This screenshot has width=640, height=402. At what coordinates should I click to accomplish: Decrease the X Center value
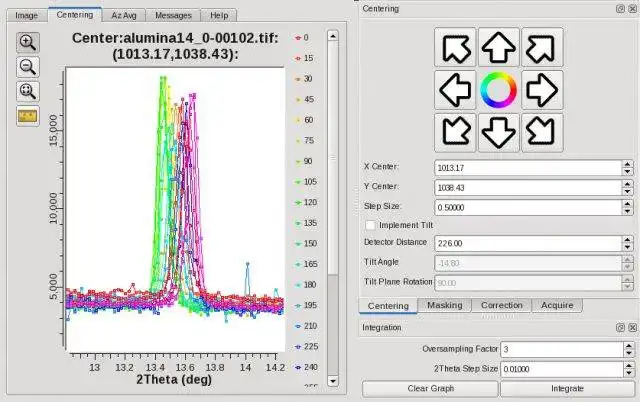(628, 172)
